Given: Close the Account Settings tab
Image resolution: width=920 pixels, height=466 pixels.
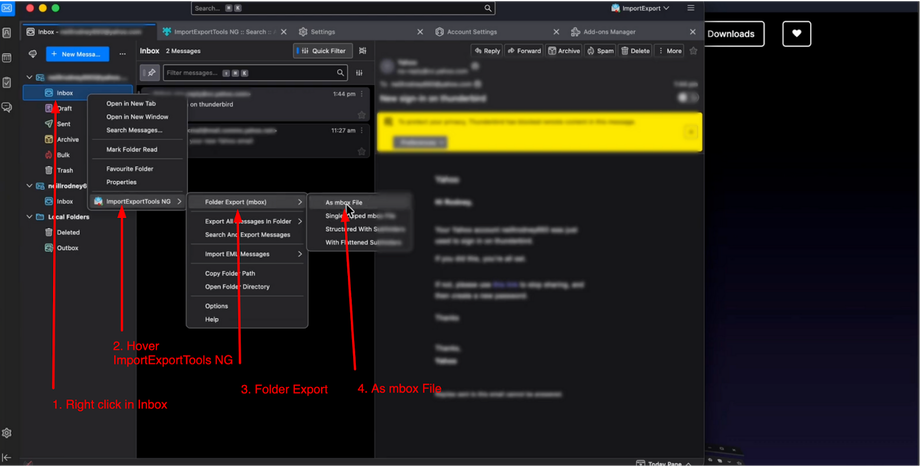Looking at the screenshot, I should click(556, 32).
